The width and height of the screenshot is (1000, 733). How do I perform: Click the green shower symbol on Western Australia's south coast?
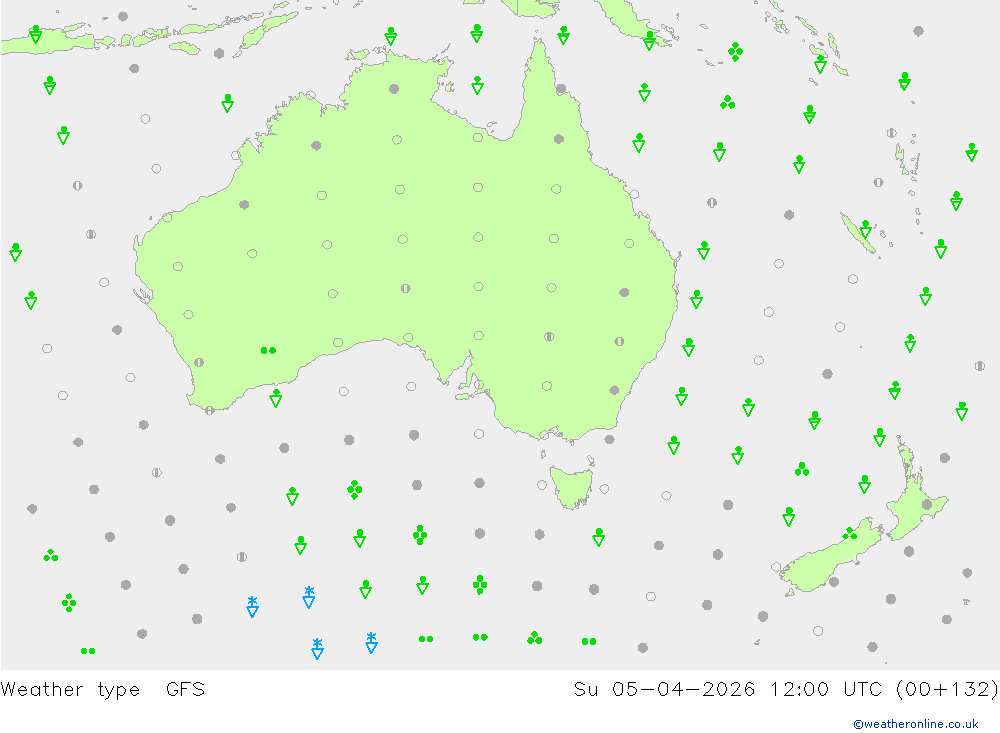276,398
